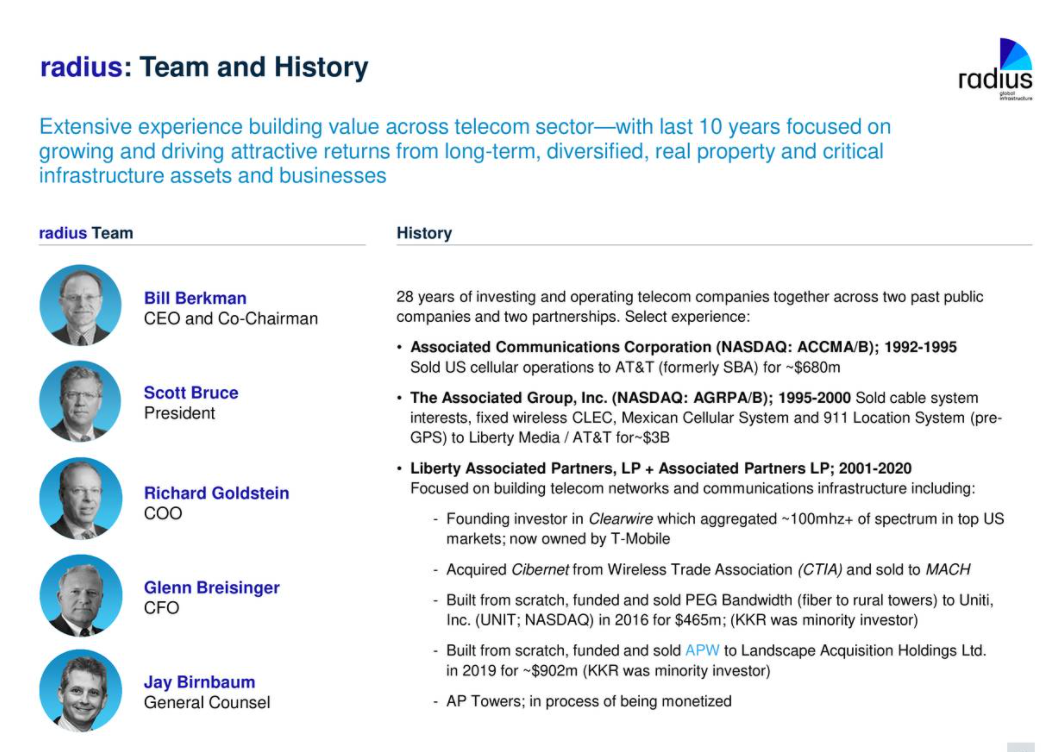Click the Associated Communications Corporation bullet heading
The height and width of the screenshot is (752, 1044).
pos(683,347)
